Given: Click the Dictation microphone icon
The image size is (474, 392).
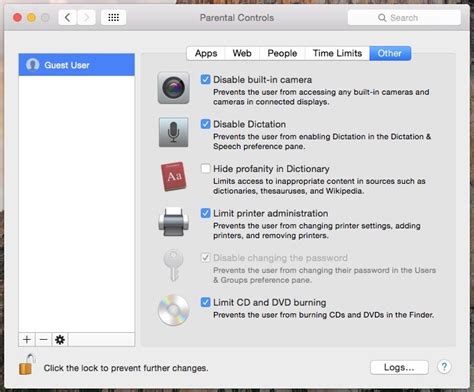Looking at the screenshot, I should tap(173, 132).
